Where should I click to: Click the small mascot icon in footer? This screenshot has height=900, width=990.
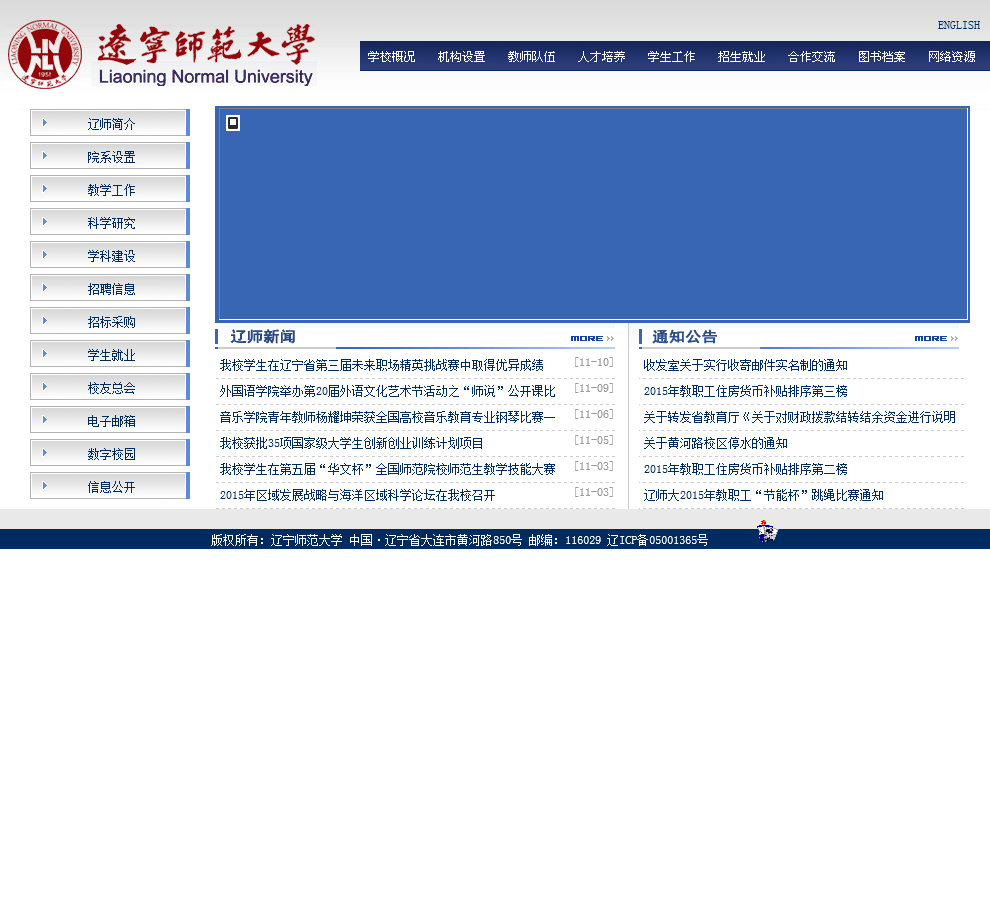click(767, 531)
